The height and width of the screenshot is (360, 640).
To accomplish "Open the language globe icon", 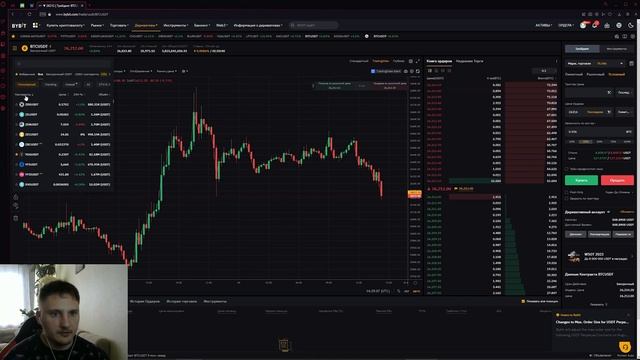I will click(619, 25).
